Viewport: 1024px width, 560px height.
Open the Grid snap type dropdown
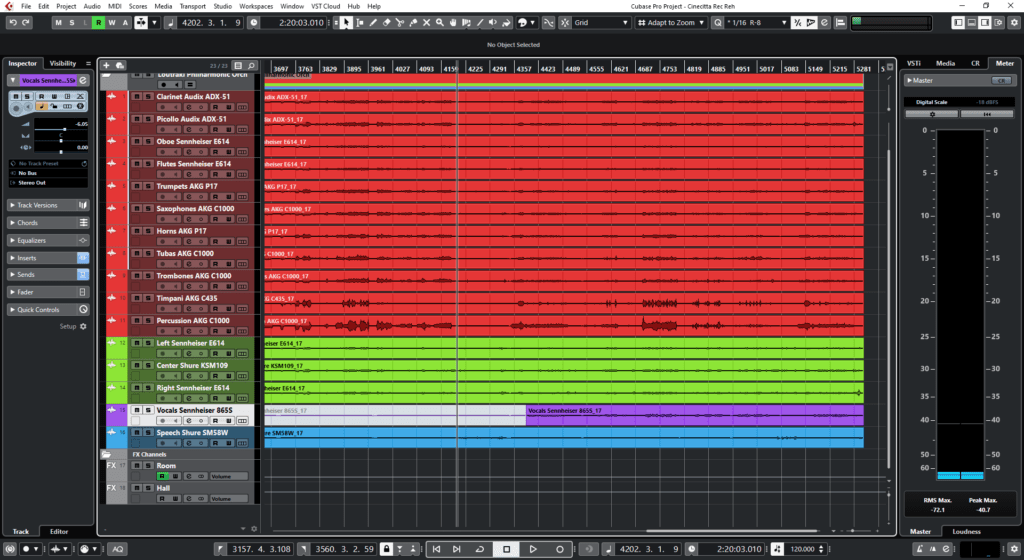tap(601, 22)
